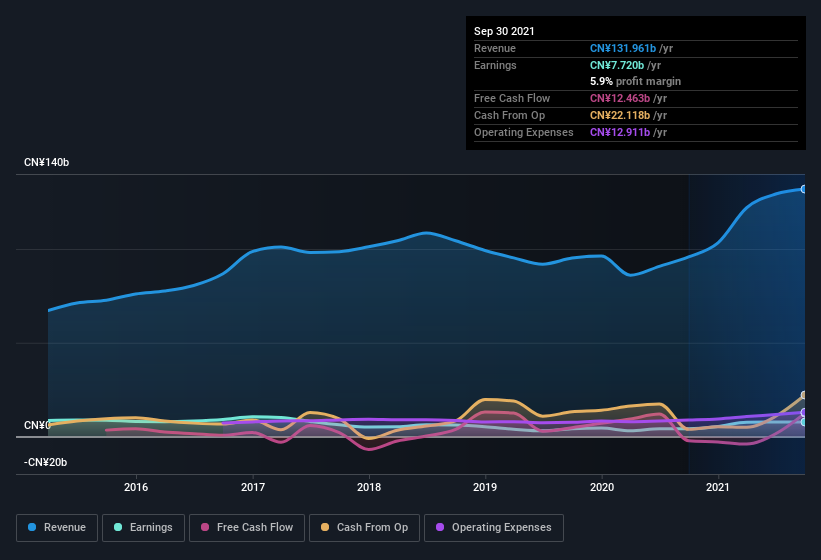Click the CN¥22.118b cash from op value
Viewport: 821px width, 560px height.
click(x=620, y=115)
